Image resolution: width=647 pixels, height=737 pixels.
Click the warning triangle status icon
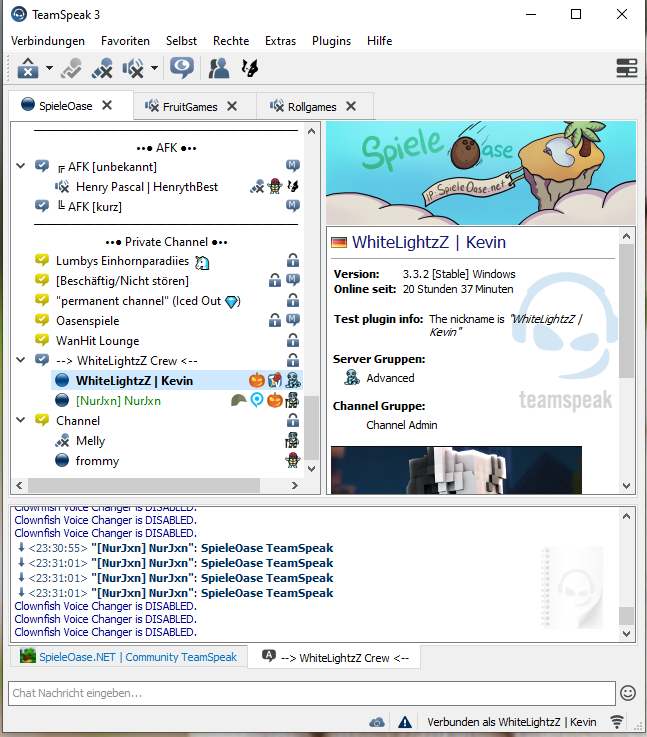(405, 722)
